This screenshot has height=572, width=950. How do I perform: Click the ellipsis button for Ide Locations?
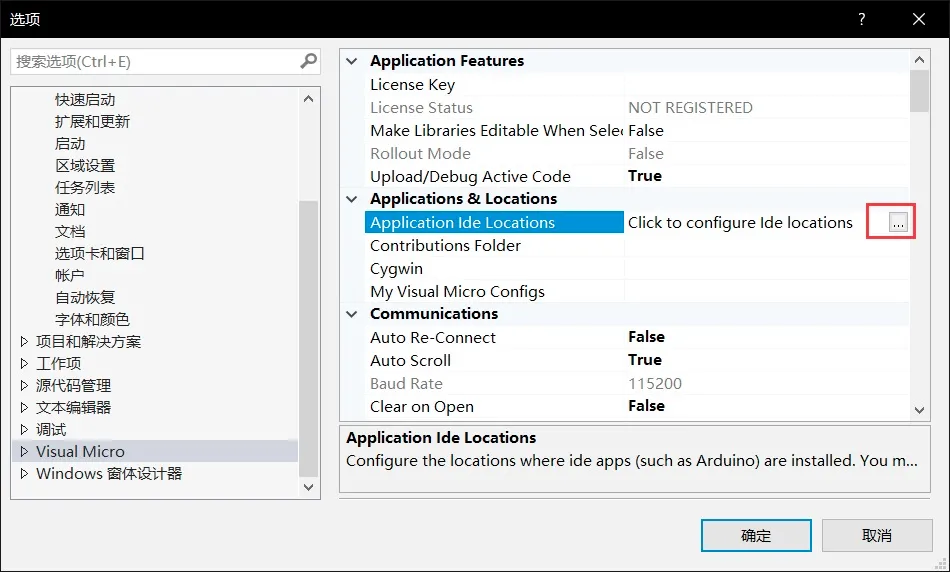pos(898,223)
